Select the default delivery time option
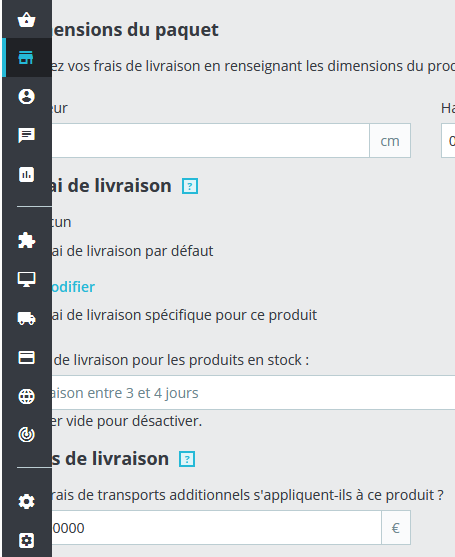Viewport: 455px width, 557px height. [131, 251]
